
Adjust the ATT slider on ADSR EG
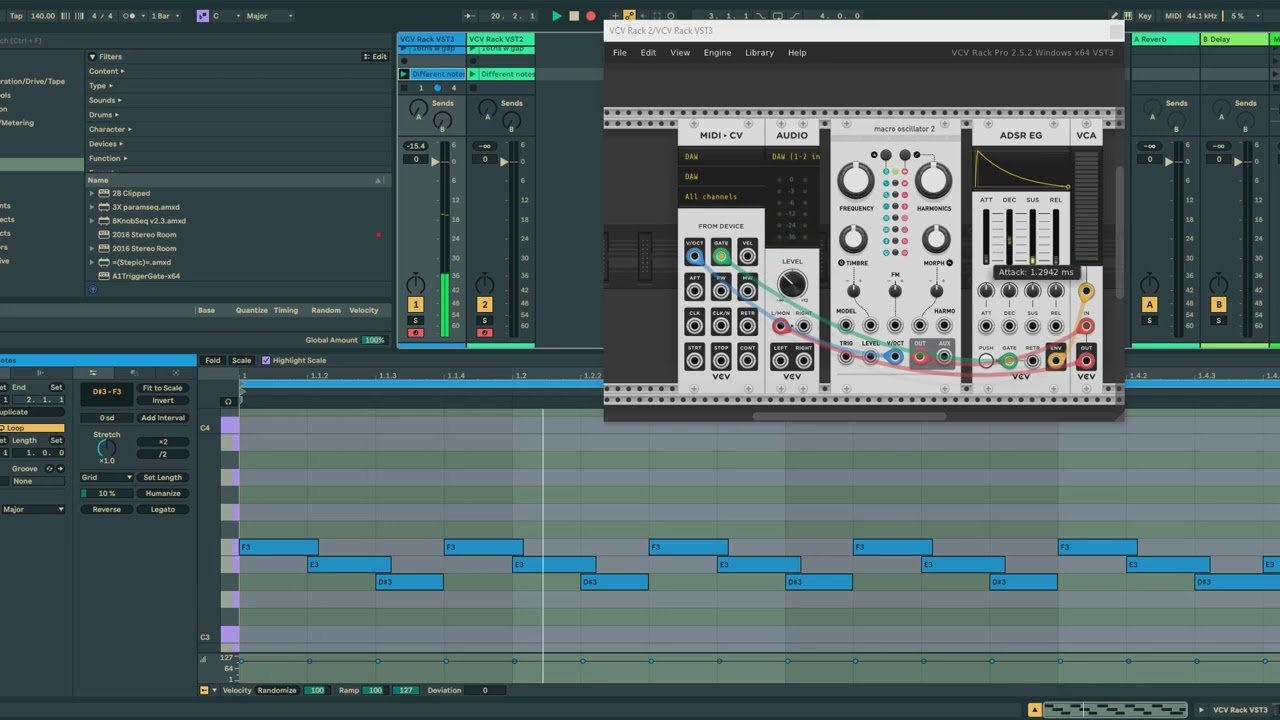coord(986,237)
